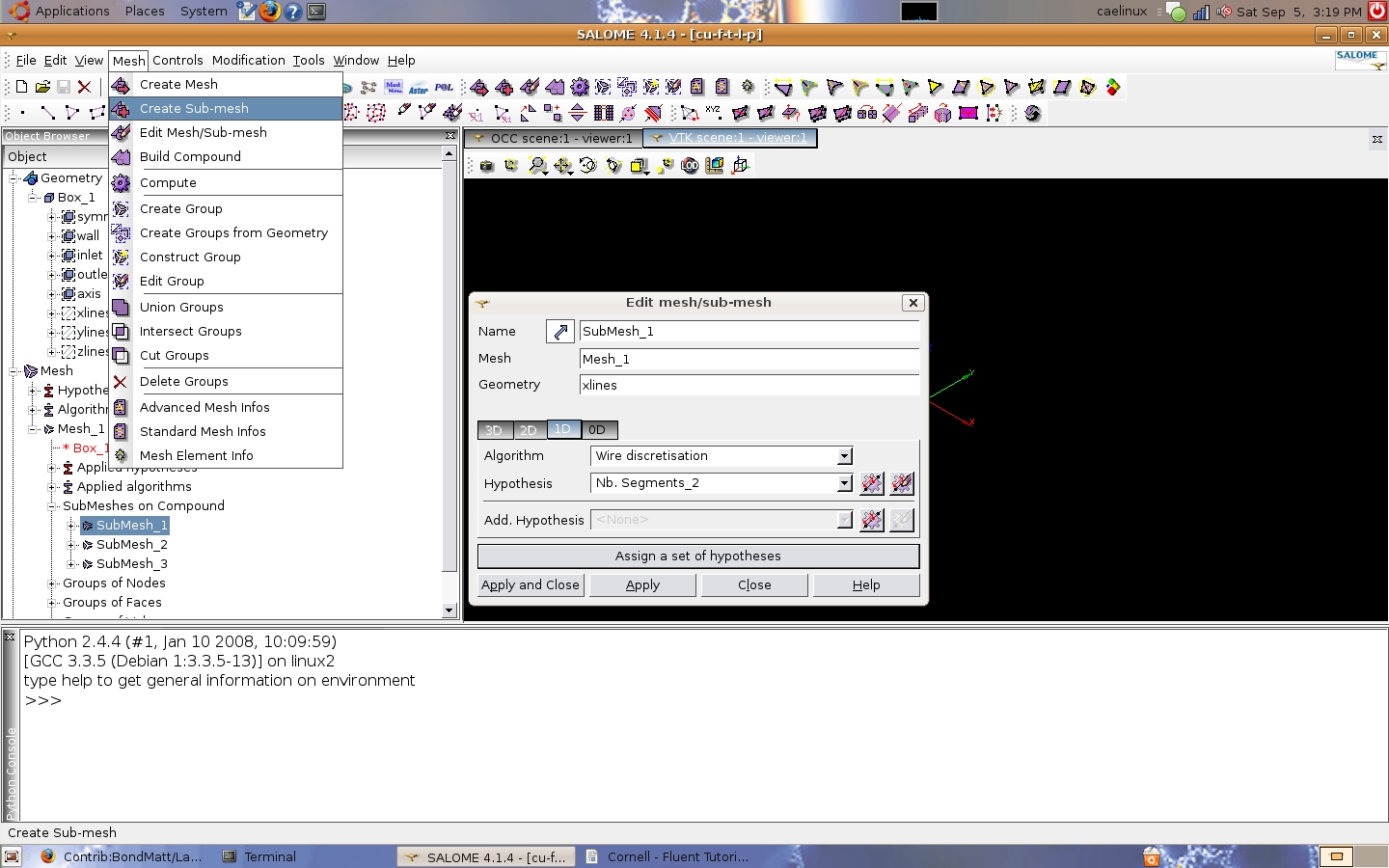
Task: Click the fit-all zoom icon in the viewer toolbar
Action: [x=511, y=166]
